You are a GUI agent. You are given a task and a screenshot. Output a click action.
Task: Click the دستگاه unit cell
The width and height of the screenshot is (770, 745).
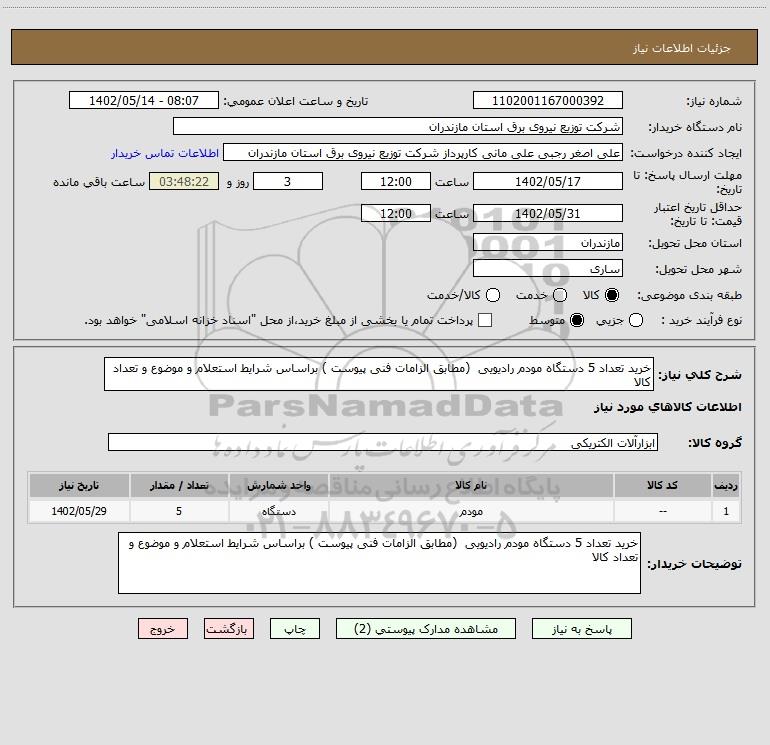click(278, 511)
